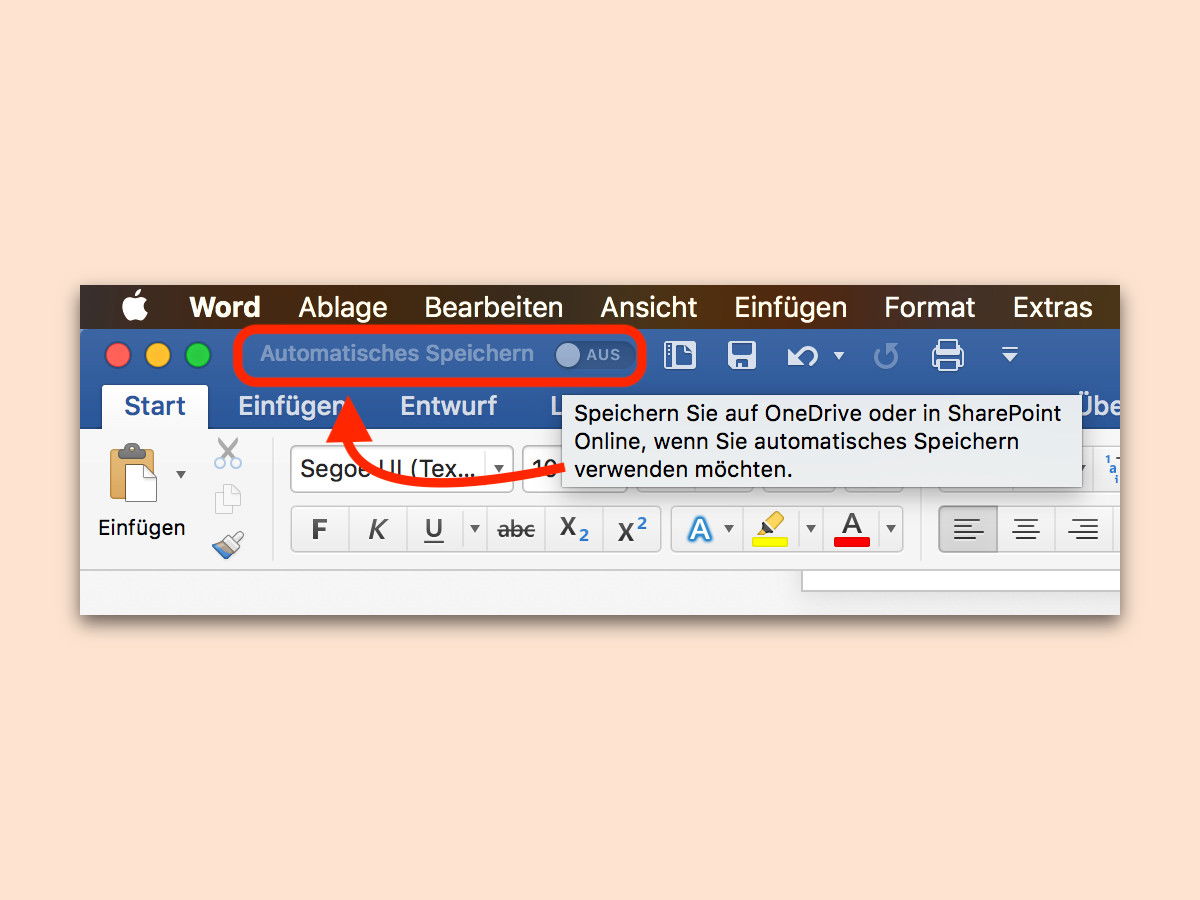1200x900 pixels.
Task: Open the Format menu
Action: tap(930, 307)
